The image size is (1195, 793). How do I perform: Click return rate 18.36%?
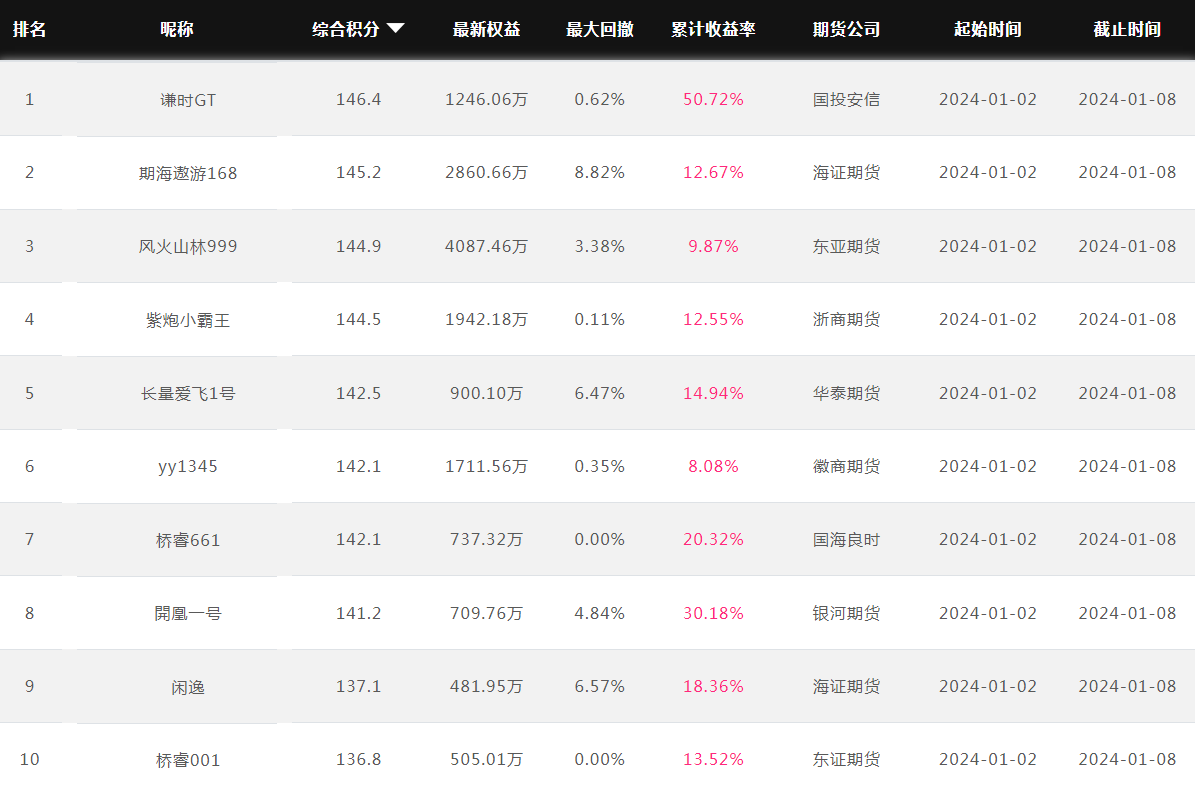click(713, 686)
